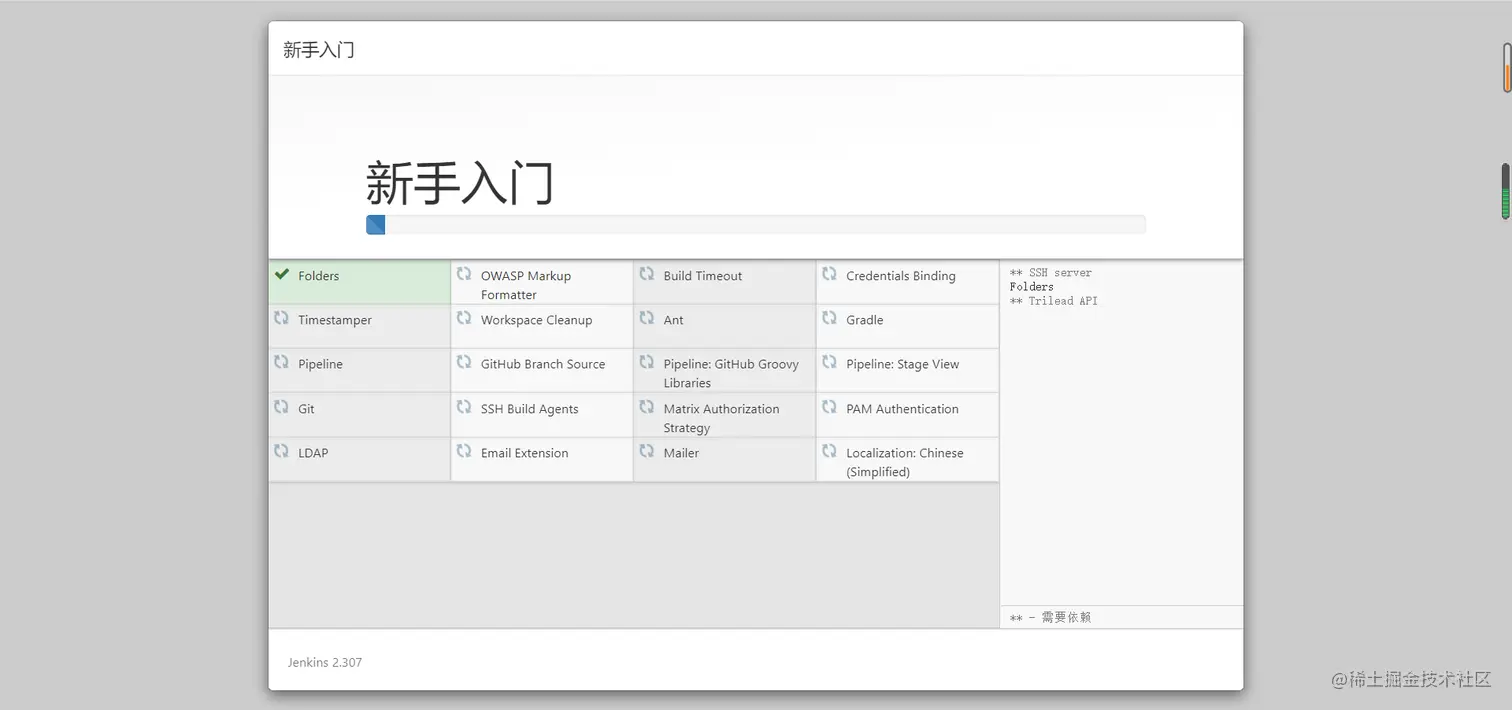
Task: Click the pending spinner icon beside SSH Build Agents
Action: (464, 407)
